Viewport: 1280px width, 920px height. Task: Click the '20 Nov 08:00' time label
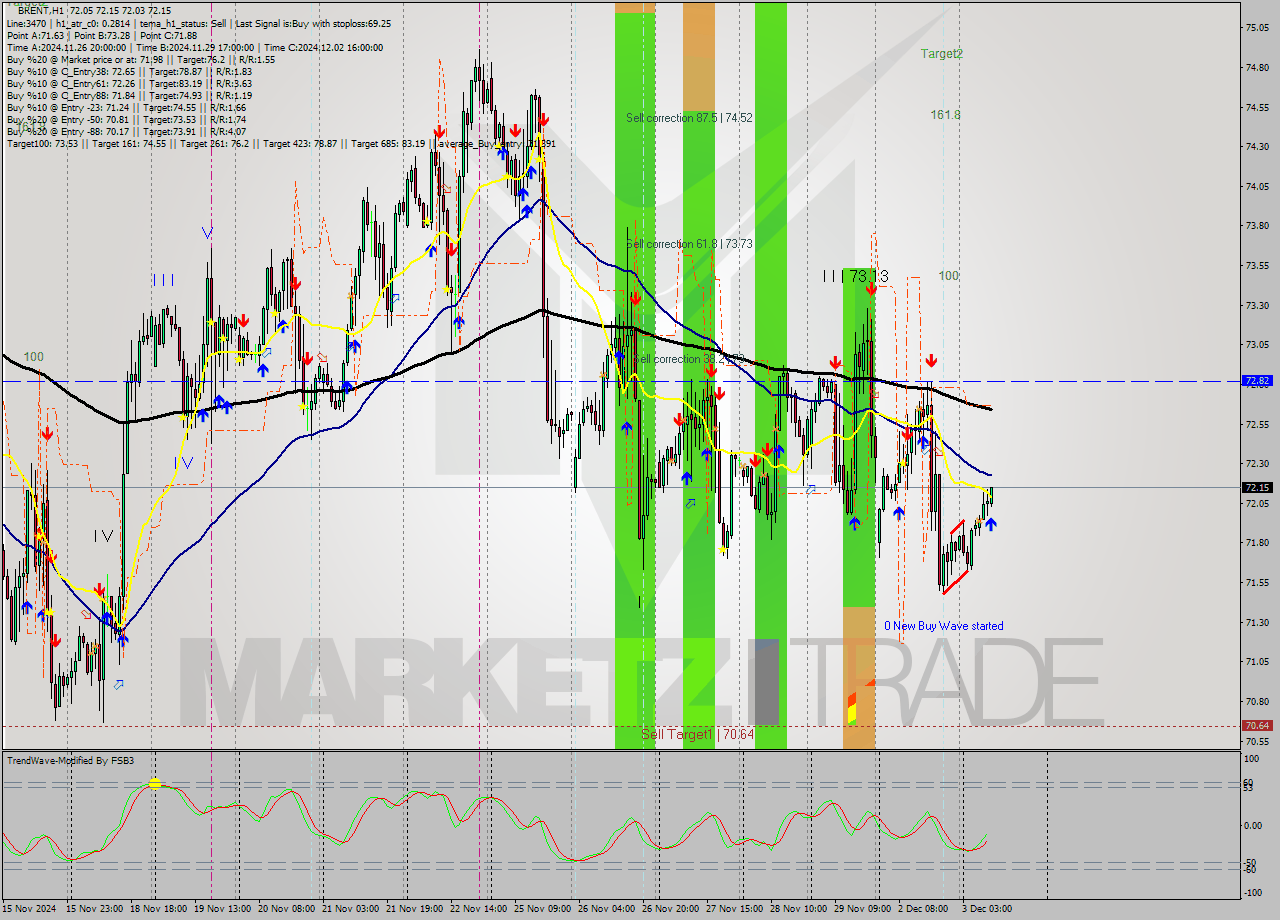(285, 909)
